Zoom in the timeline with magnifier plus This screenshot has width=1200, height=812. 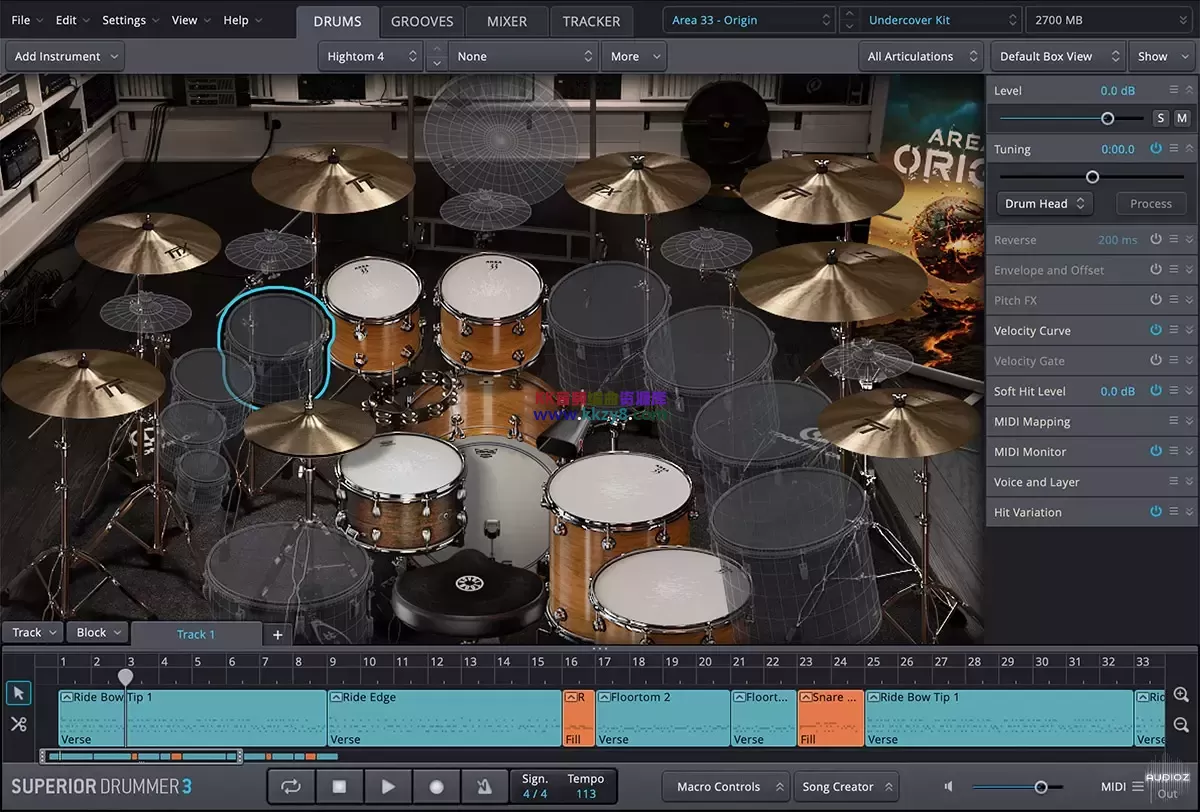[x=1181, y=695]
